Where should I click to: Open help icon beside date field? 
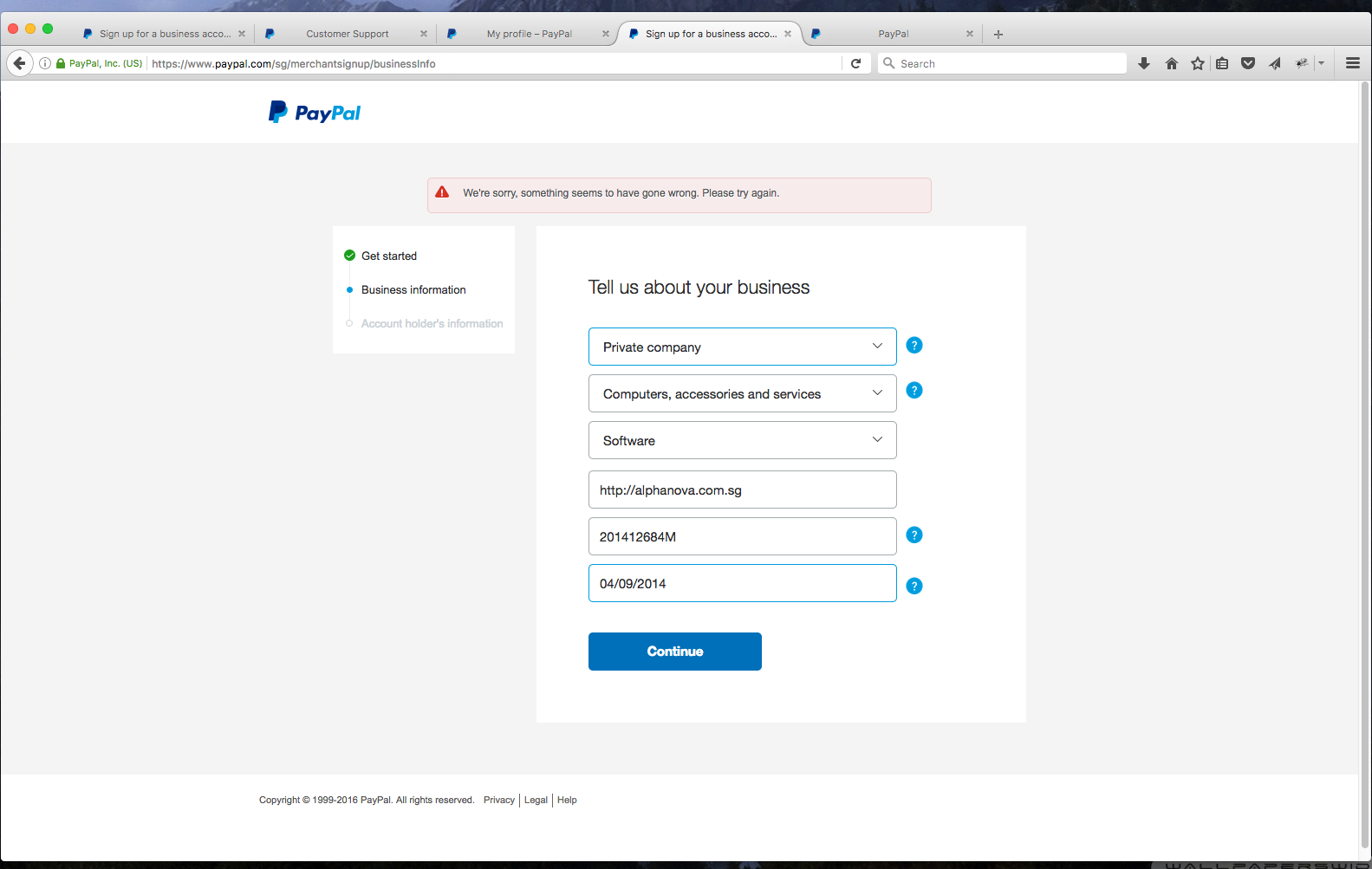click(x=914, y=586)
